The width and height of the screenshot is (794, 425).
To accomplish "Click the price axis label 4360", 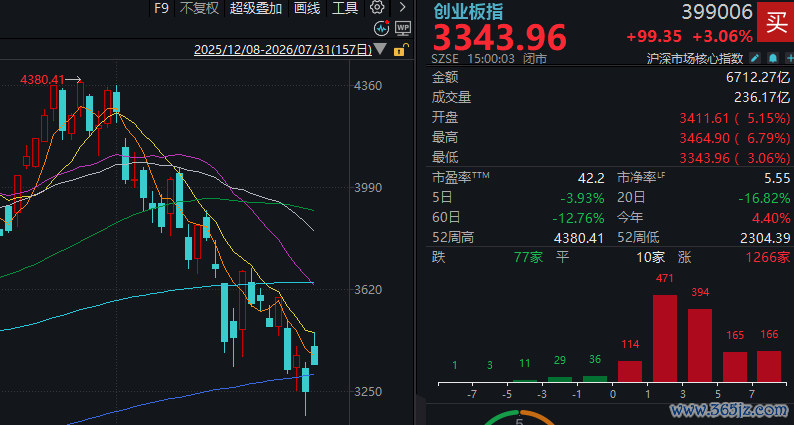I will (x=369, y=86).
